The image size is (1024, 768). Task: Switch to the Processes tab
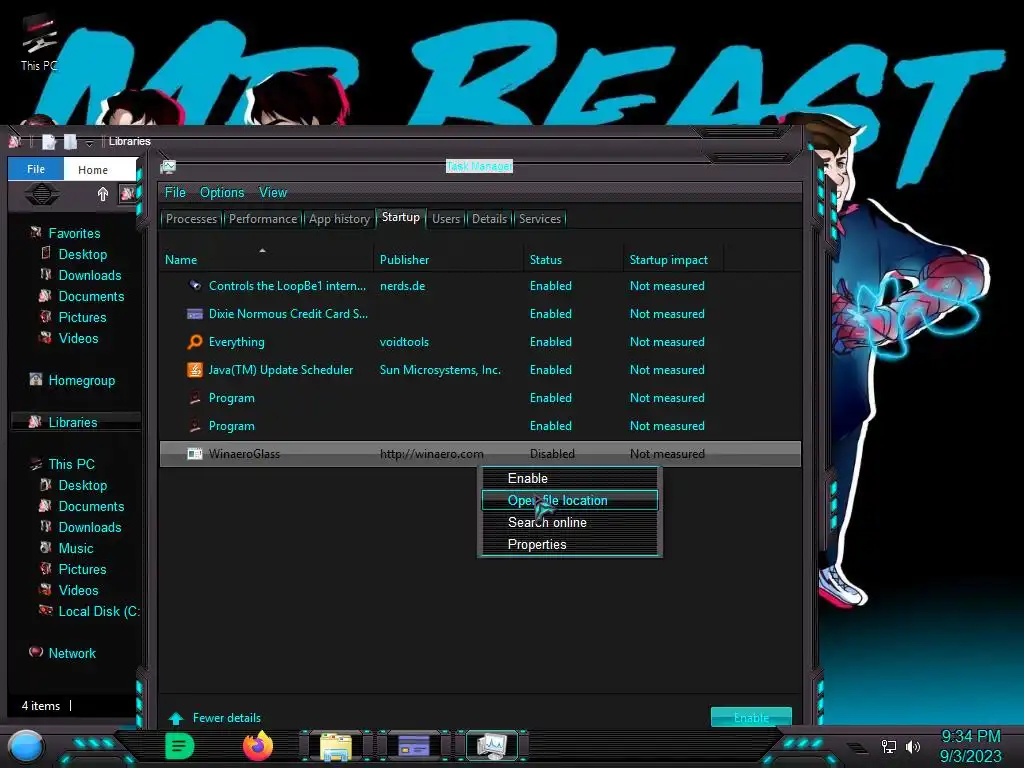coord(191,219)
